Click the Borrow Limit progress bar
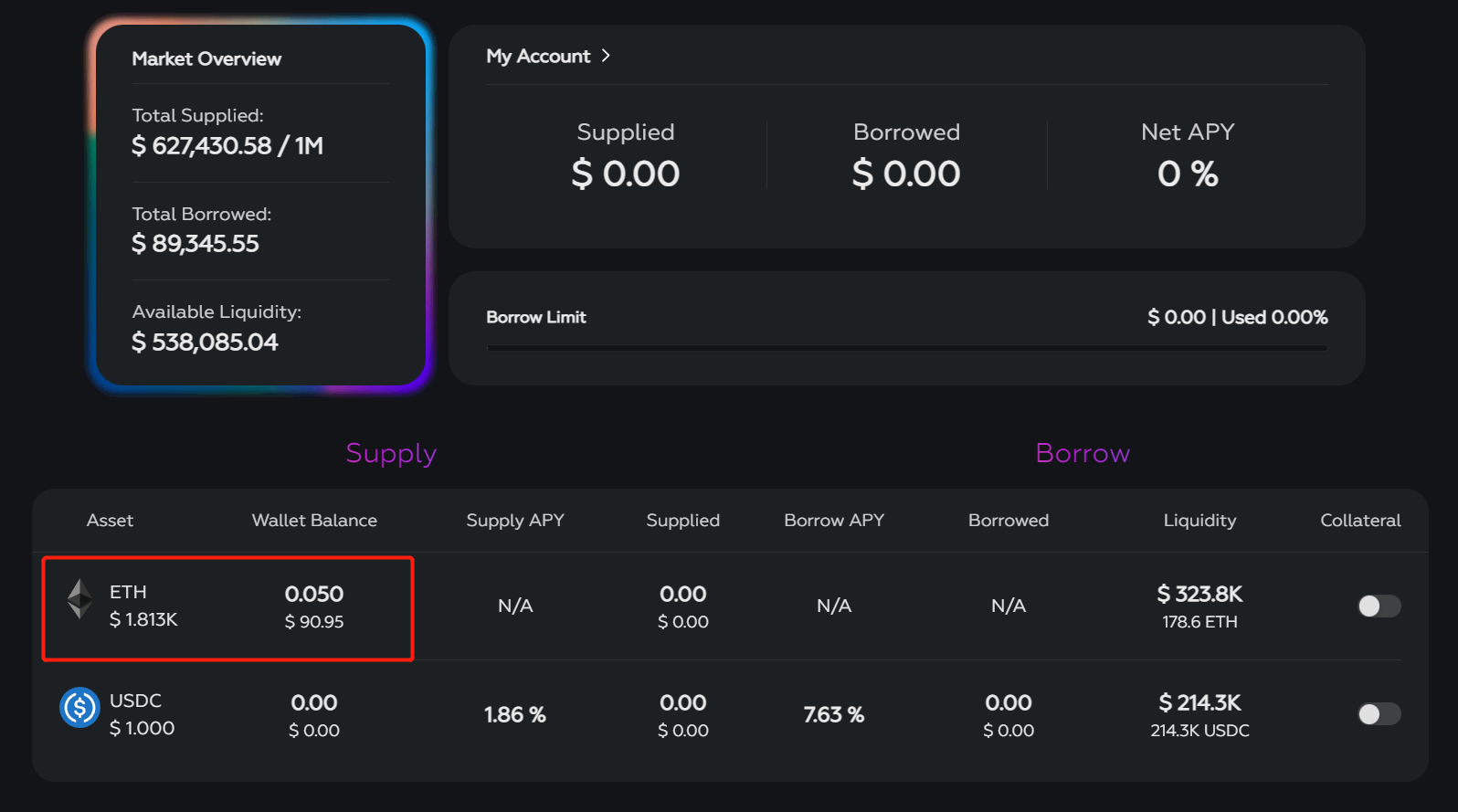 907,348
